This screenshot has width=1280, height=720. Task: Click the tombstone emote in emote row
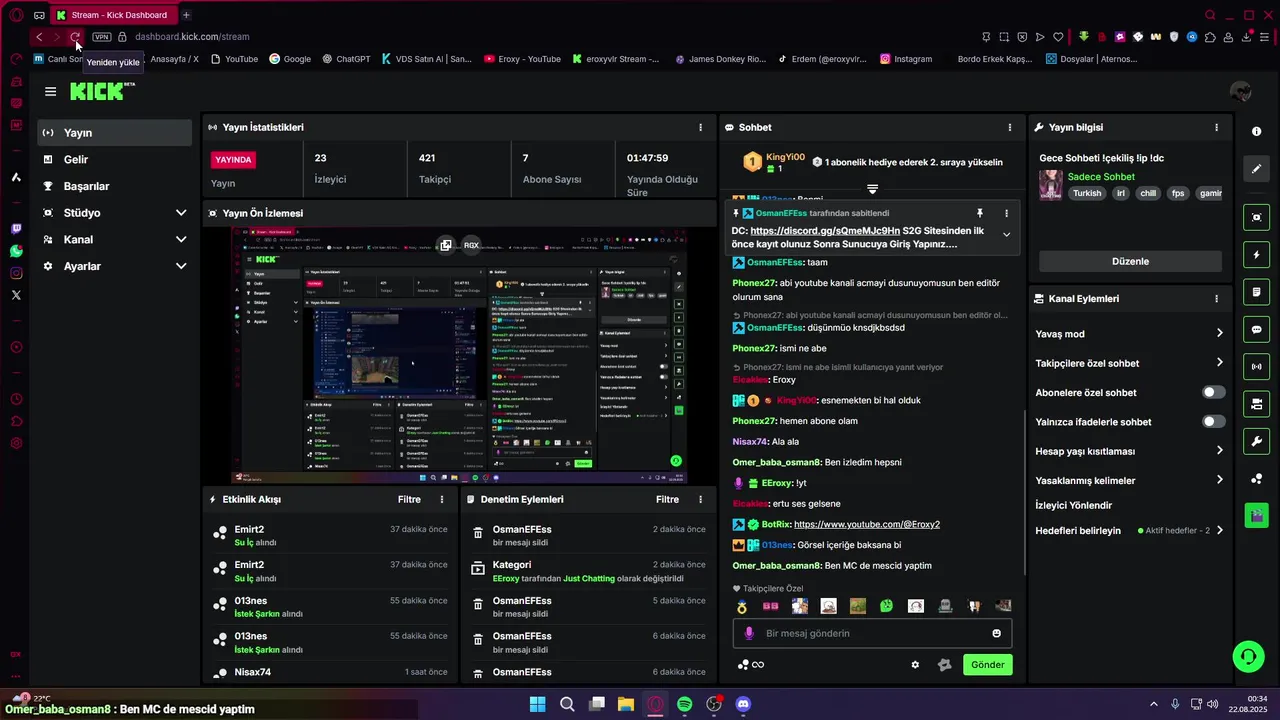pyautogui.click(x=944, y=606)
